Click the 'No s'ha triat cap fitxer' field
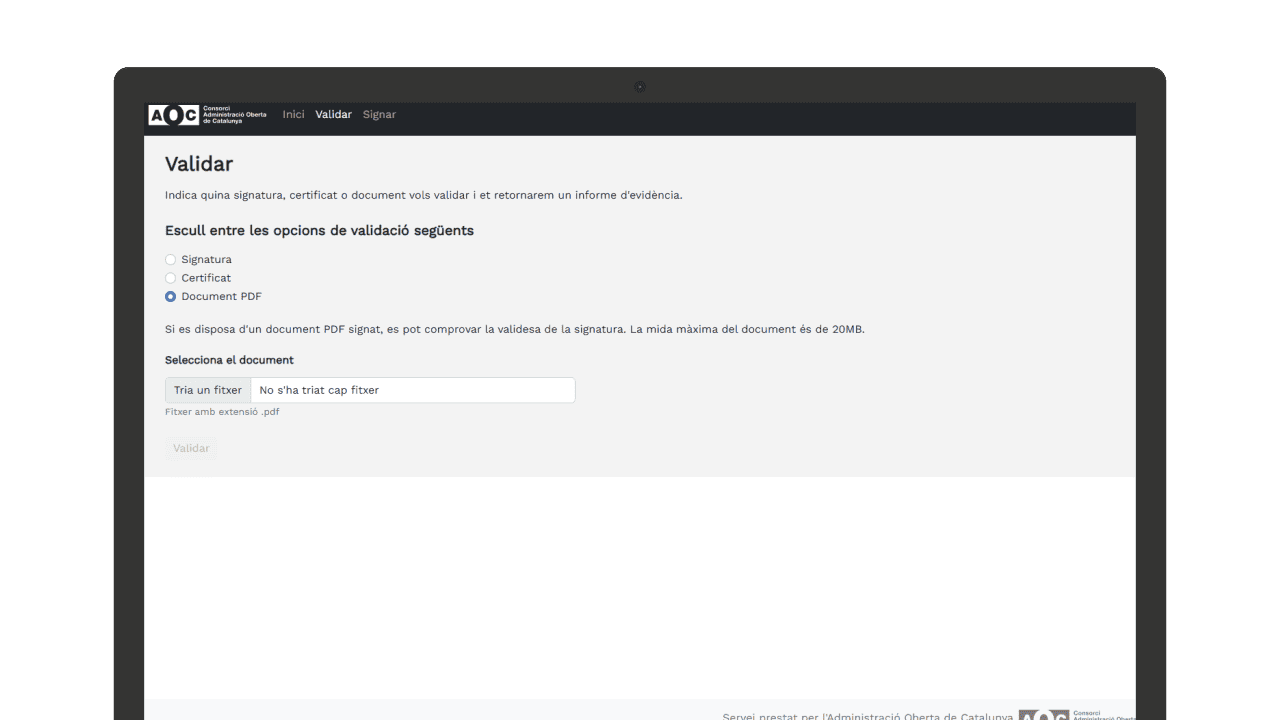1280x720 pixels. [x=412, y=390]
